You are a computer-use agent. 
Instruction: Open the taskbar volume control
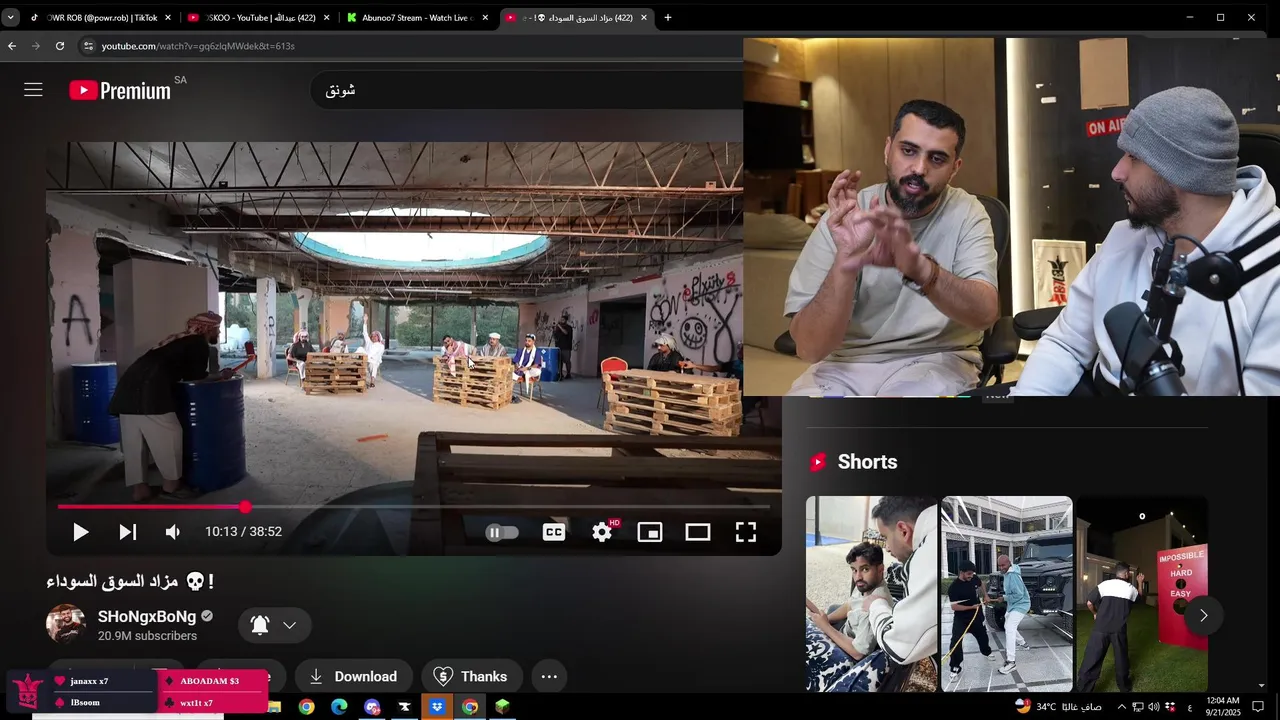pyautogui.click(x=1154, y=707)
